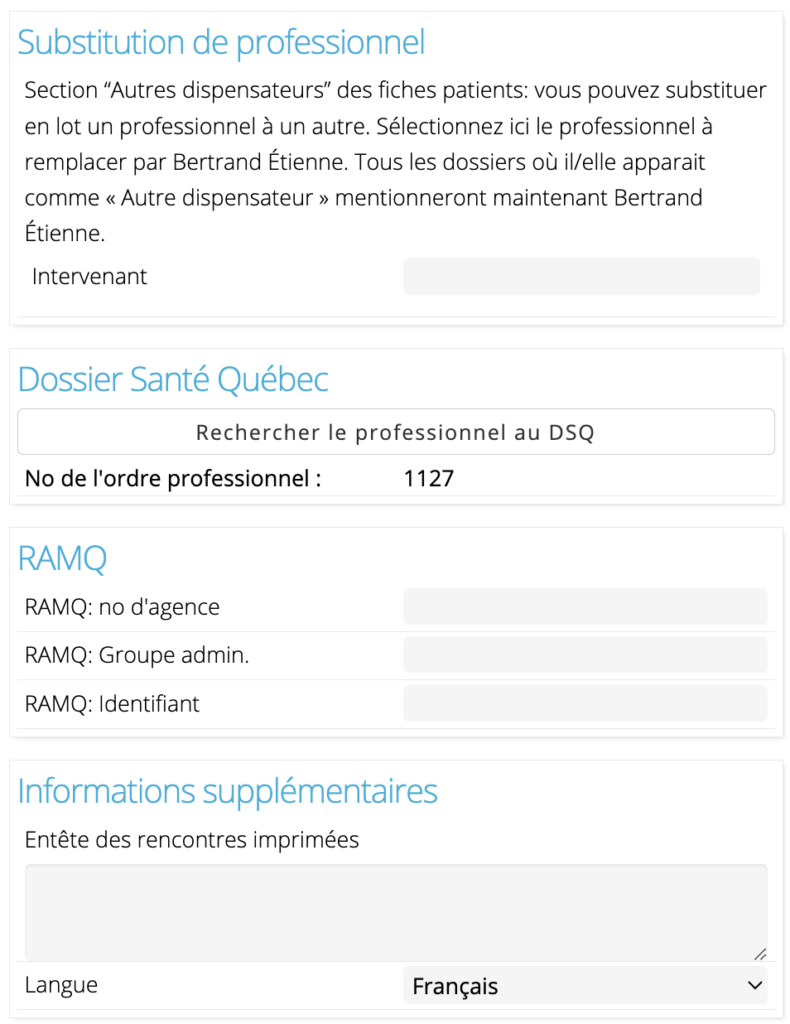790x1024 pixels.
Task: Click the No de l'ordre professionnel label
Action: tap(173, 479)
